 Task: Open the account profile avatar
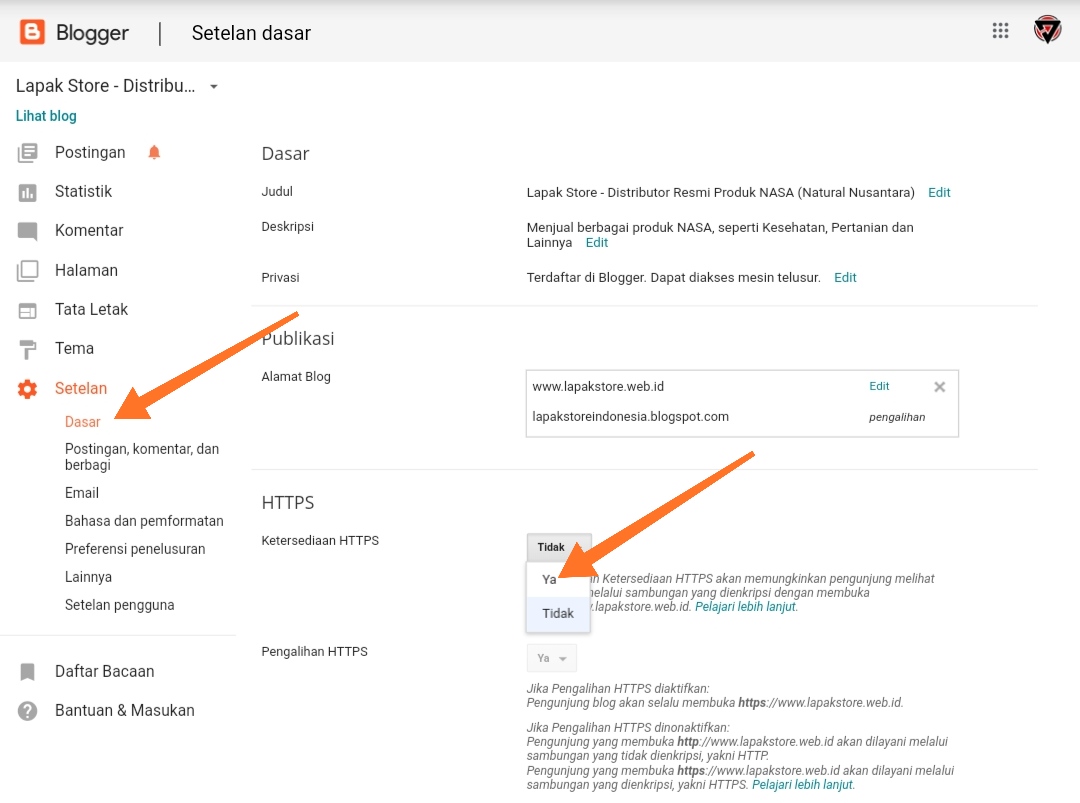1047,30
